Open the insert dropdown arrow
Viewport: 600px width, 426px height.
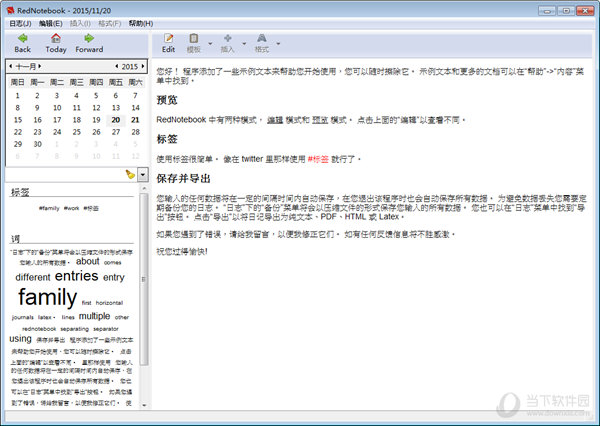(x=244, y=44)
